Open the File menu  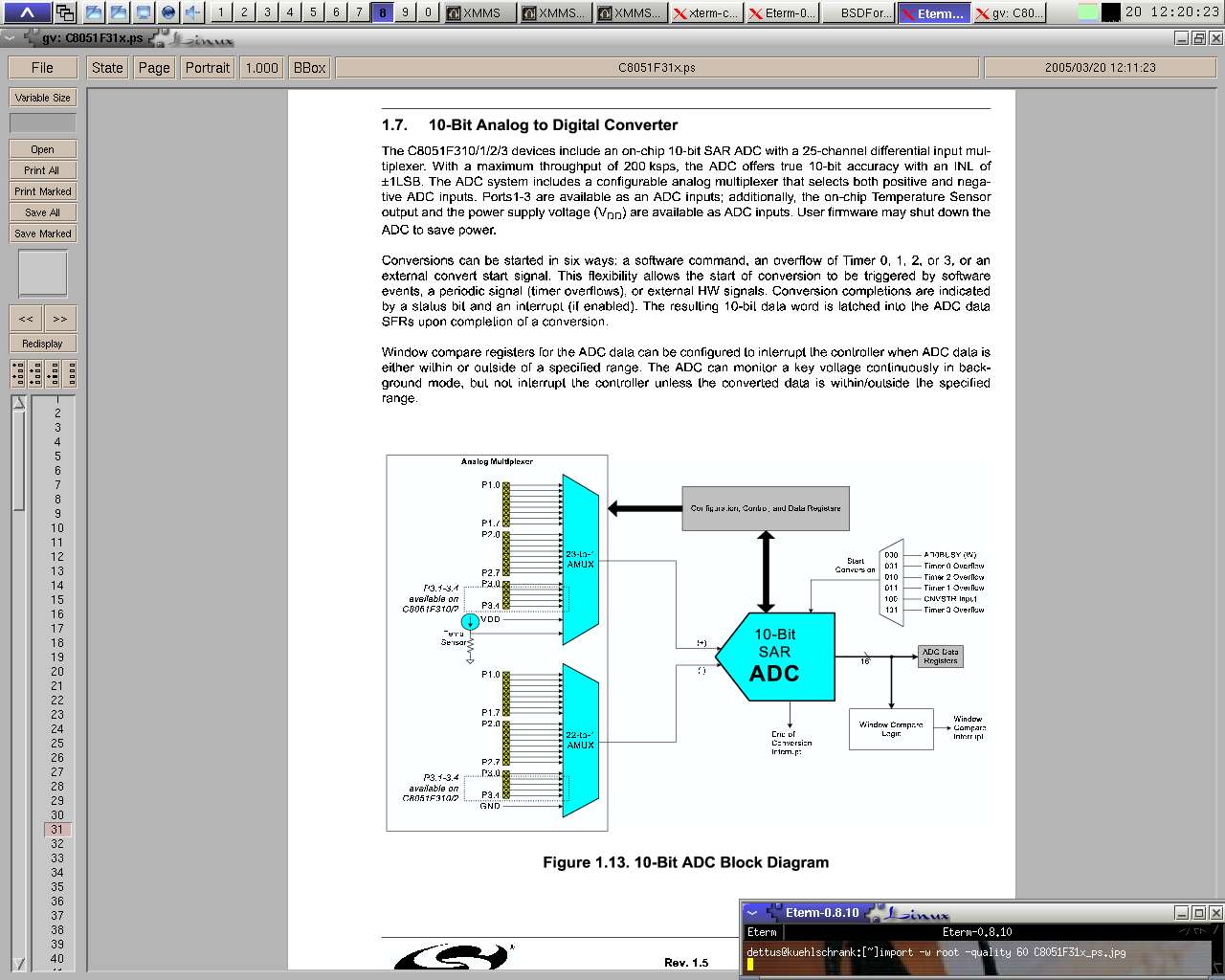click(42, 68)
